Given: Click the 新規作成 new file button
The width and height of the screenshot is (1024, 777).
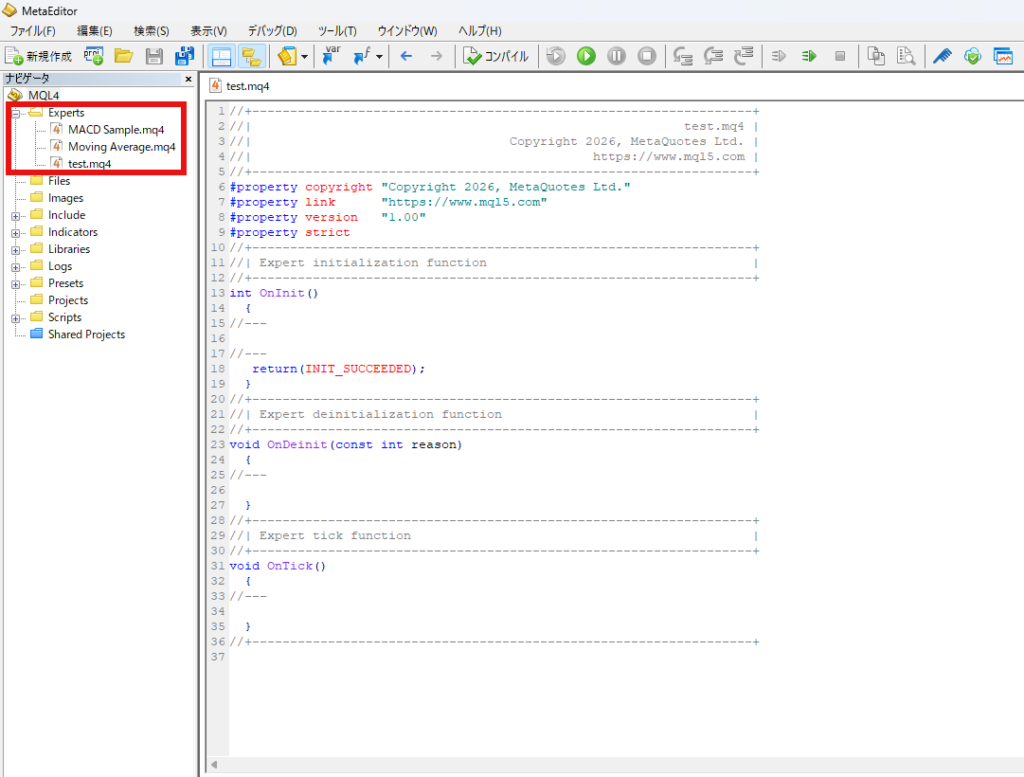Looking at the screenshot, I should 39,56.
